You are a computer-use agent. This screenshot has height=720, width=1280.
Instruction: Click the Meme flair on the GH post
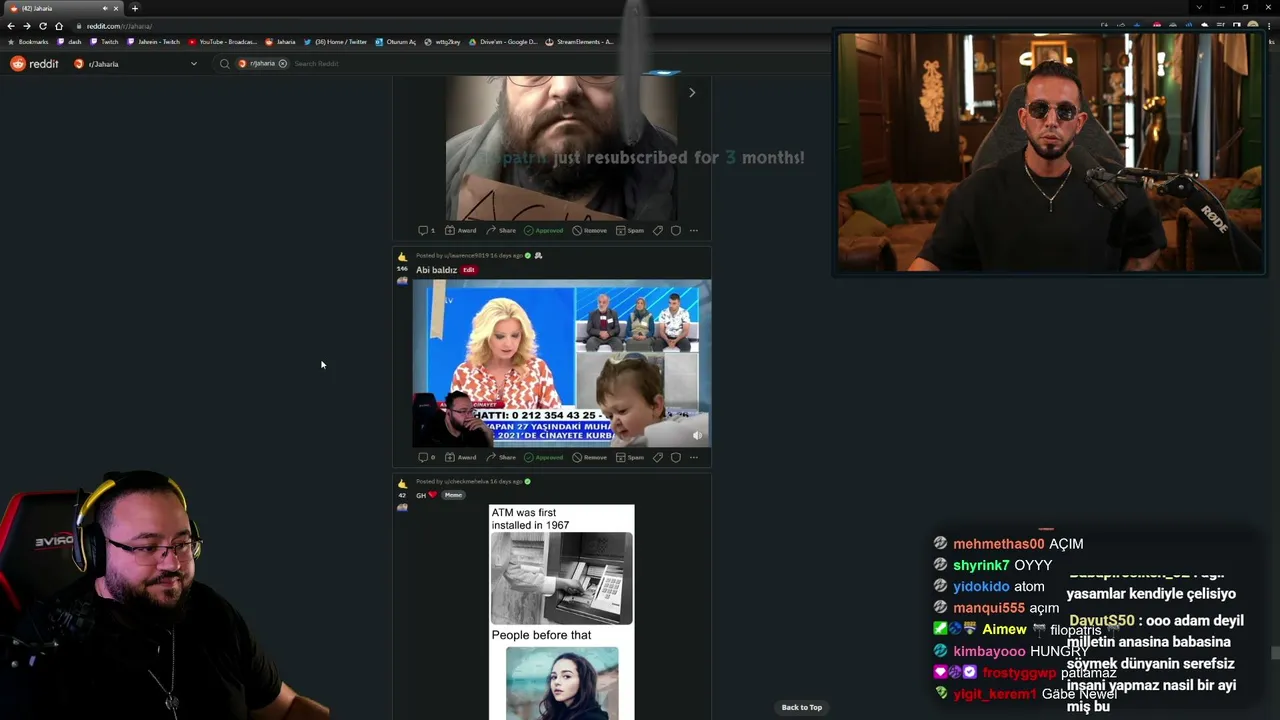click(453, 495)
